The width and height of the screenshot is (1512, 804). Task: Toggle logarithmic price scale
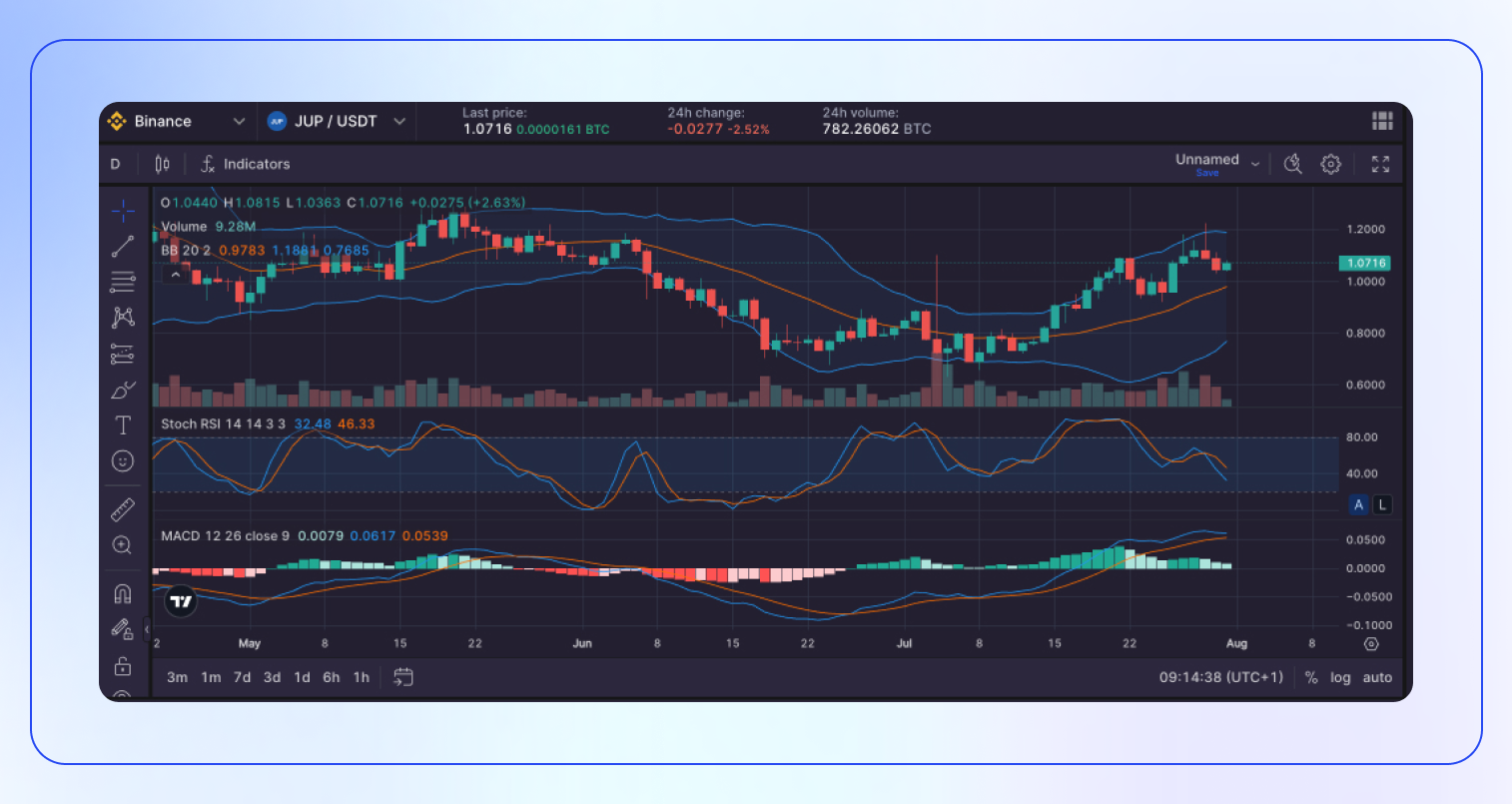click(x=1340, y=677)
